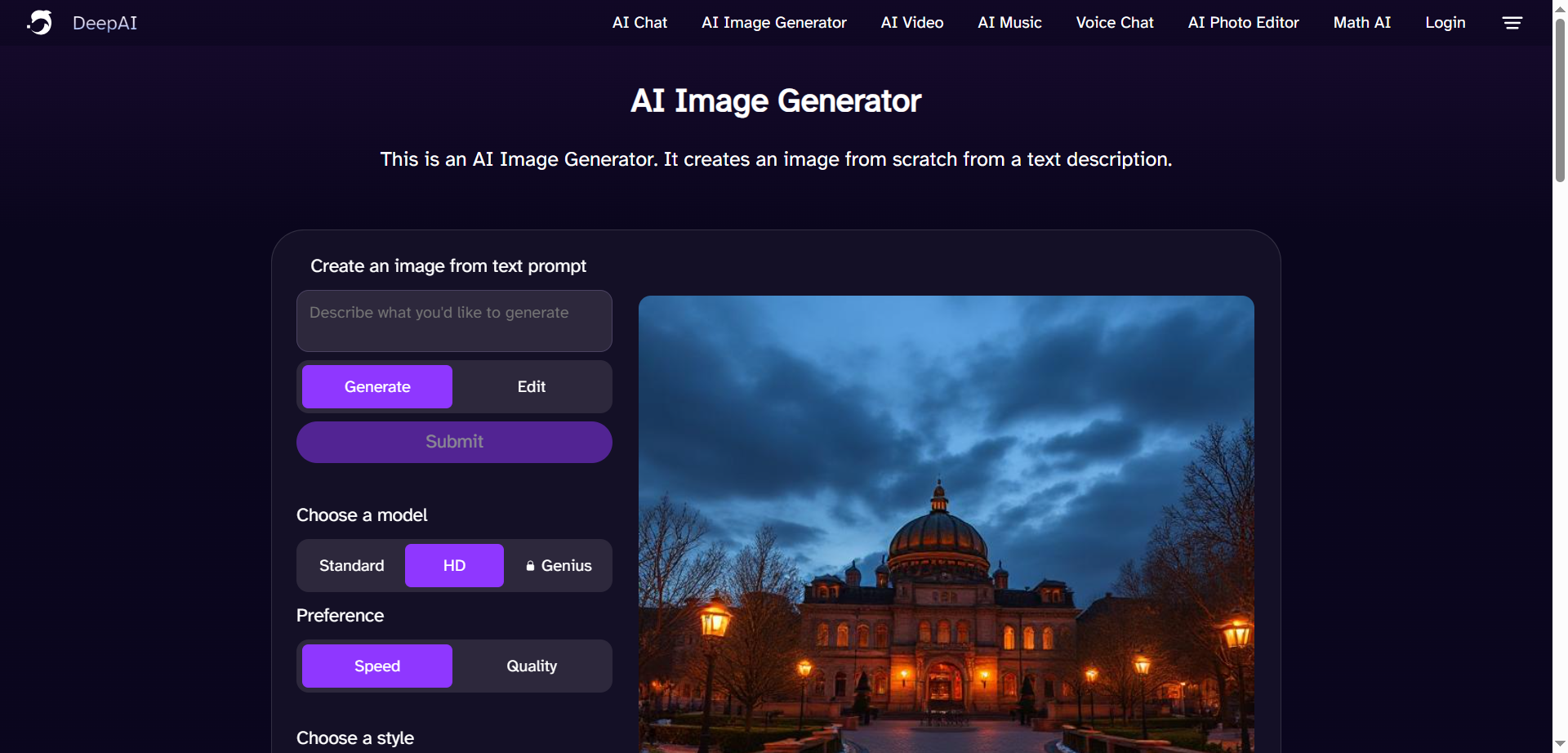Click the lock icon on Genius
The image size is (1568, 753).
click(530, 566)
